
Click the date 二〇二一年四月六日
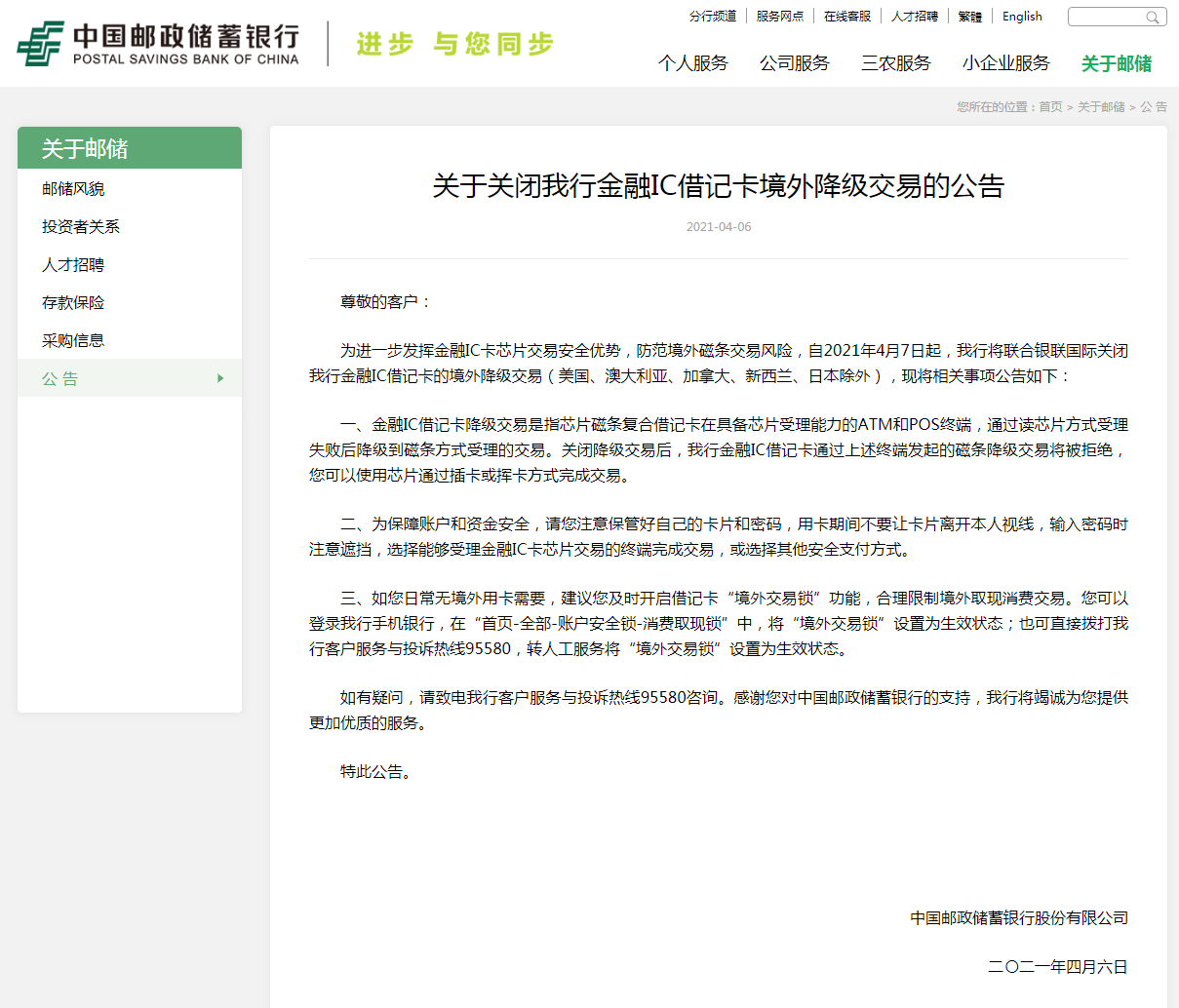coord(1058,967)
